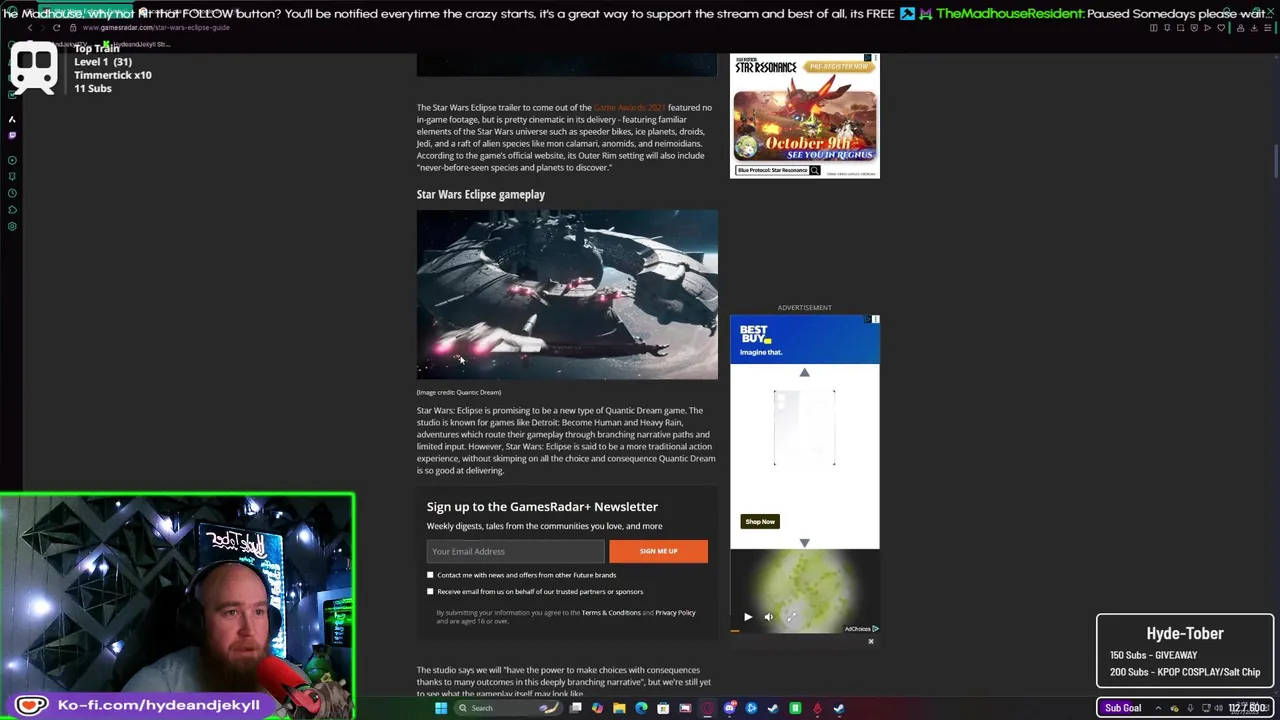Open pinboards in the Opera sidebar
This screenshot has width=1280, height=720.
pos(12,177)
